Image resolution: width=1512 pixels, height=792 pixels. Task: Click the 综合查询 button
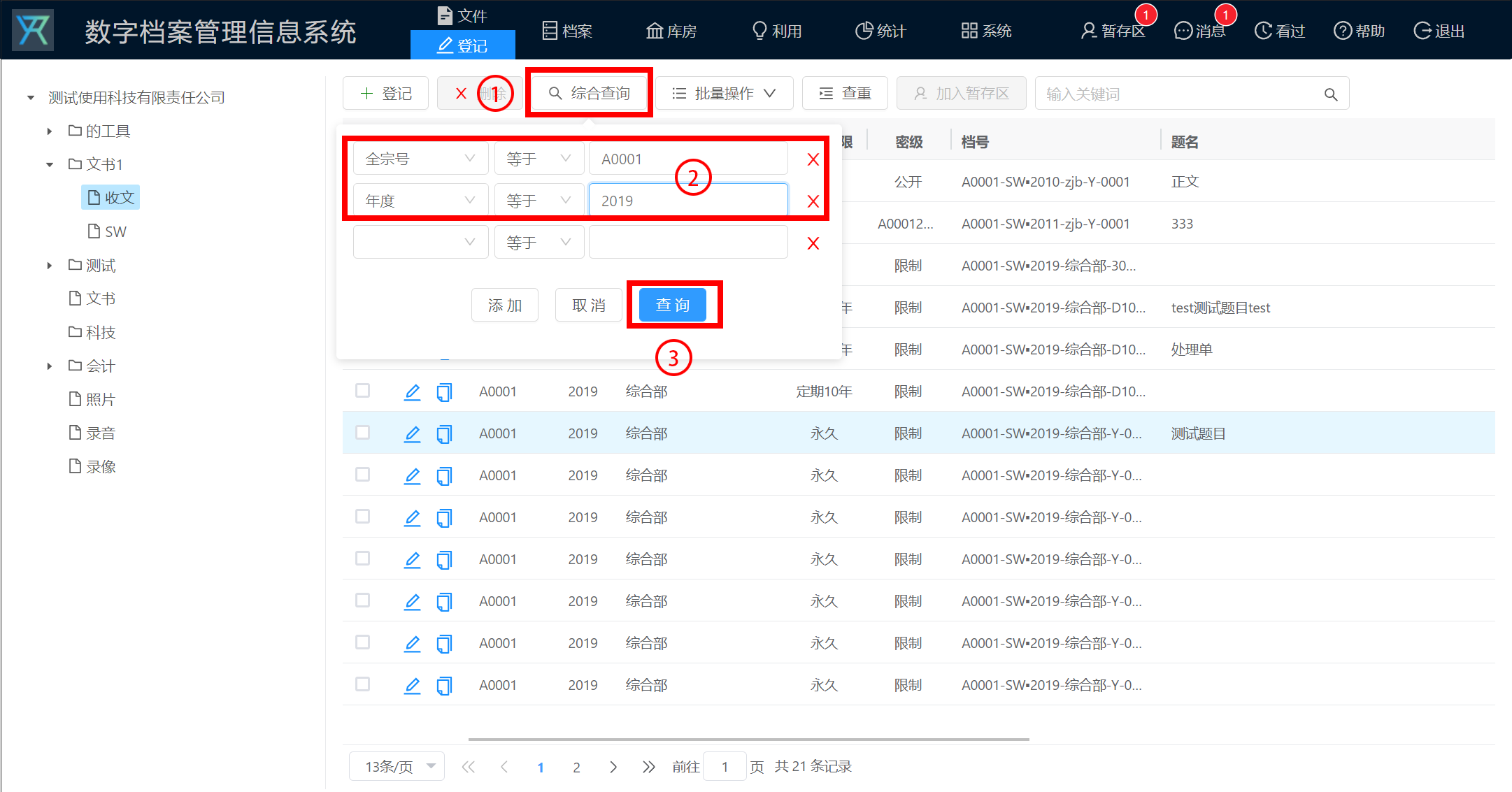(x=589, y=93)
